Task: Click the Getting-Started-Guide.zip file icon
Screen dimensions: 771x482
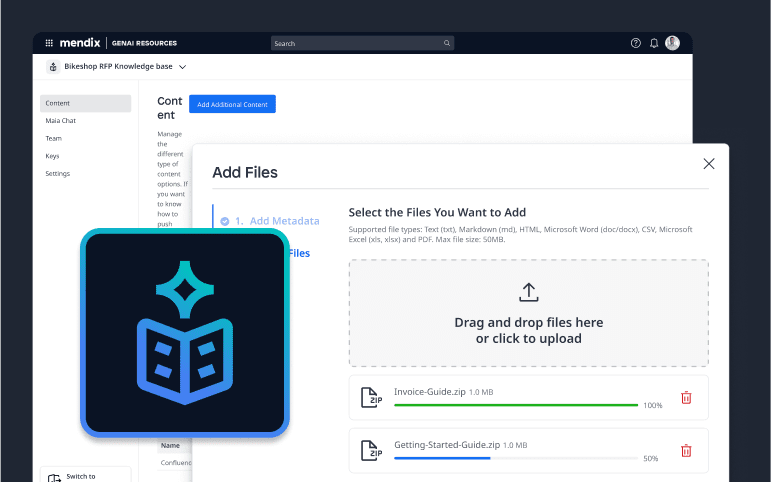Action: click(x=371, y=451)
